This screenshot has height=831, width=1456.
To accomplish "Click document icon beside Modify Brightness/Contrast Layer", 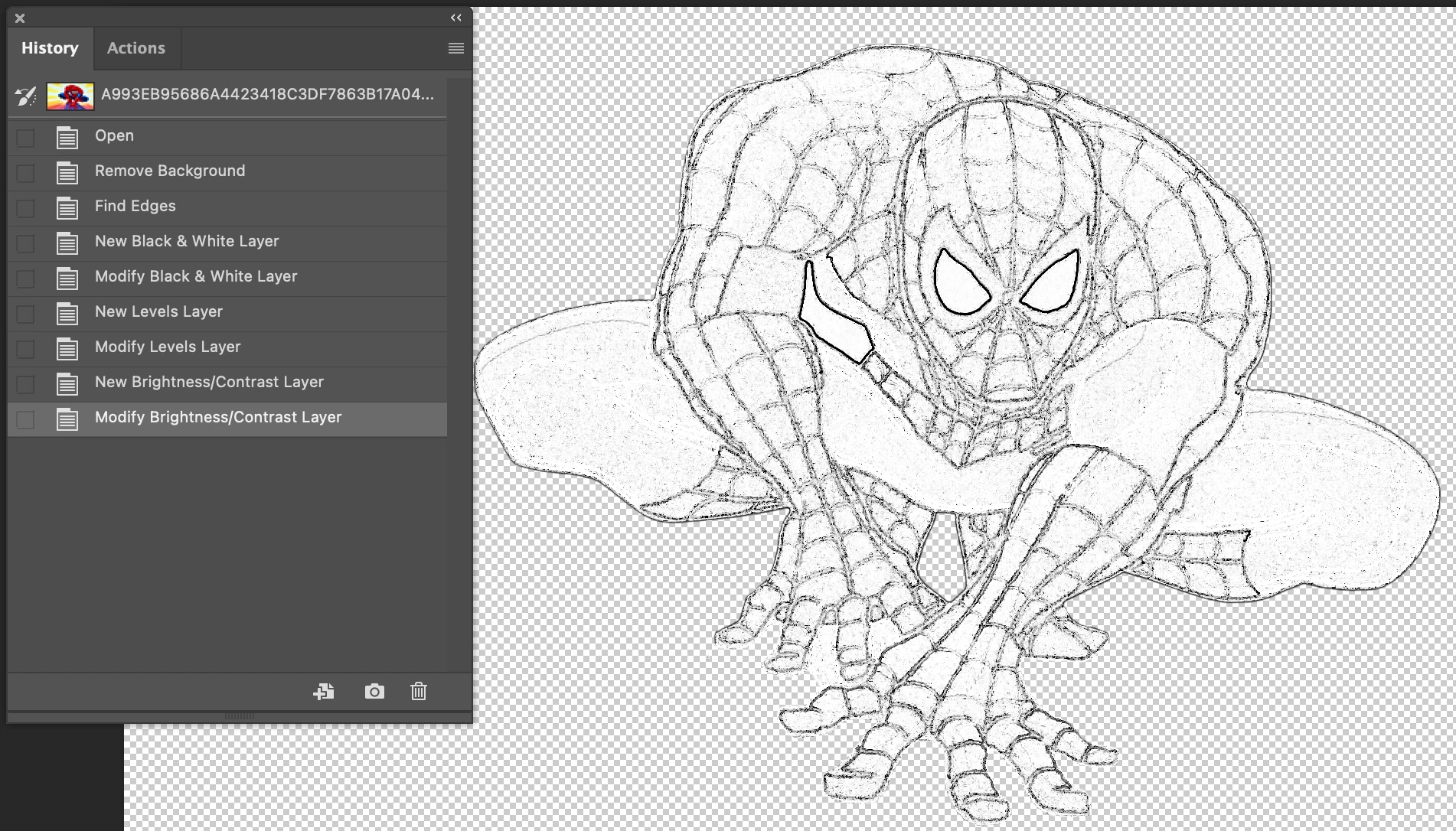I will click(67, 419).
